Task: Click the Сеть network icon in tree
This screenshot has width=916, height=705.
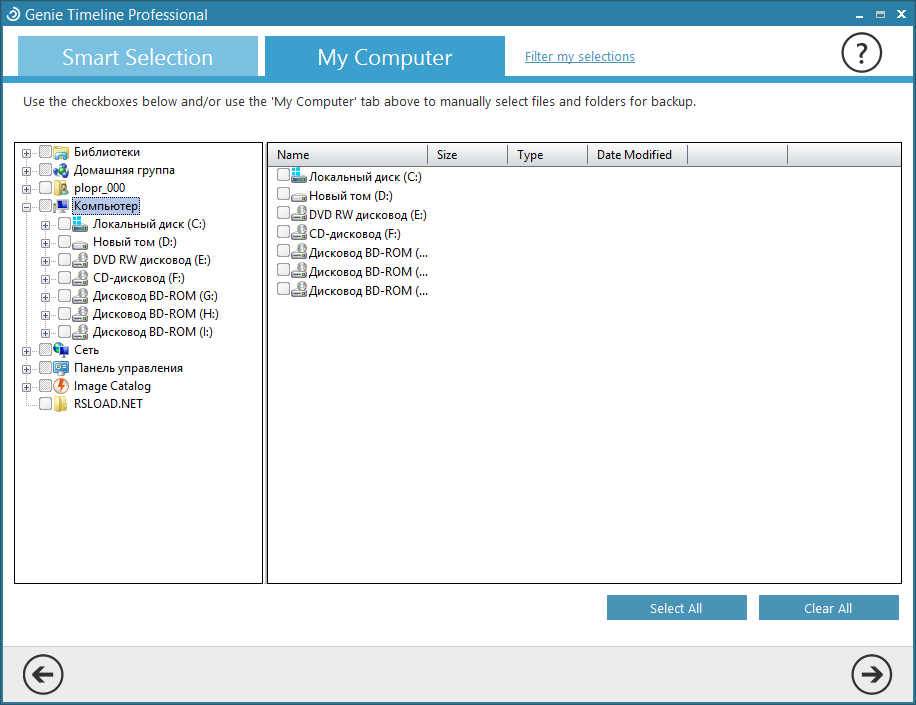Action: [x=61, y=350]
